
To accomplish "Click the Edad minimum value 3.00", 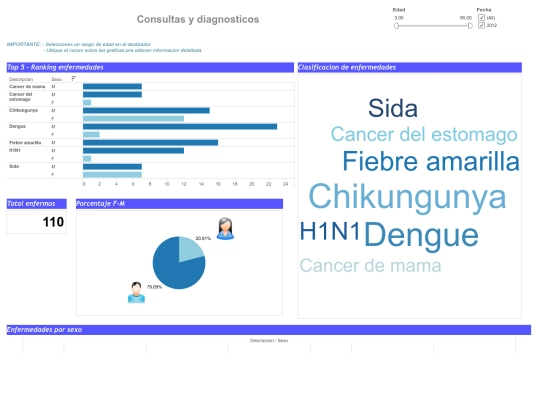I will coord(399,18).
